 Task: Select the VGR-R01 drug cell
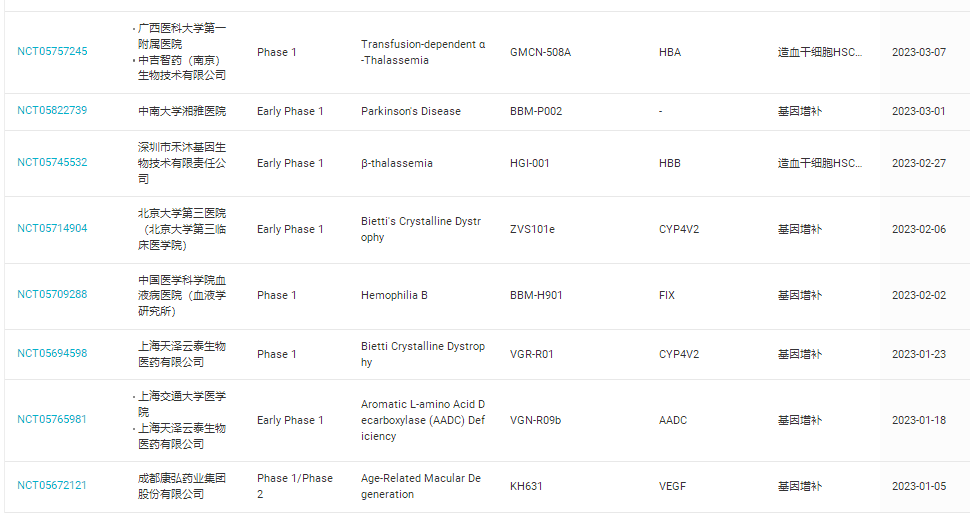[532, 354]
